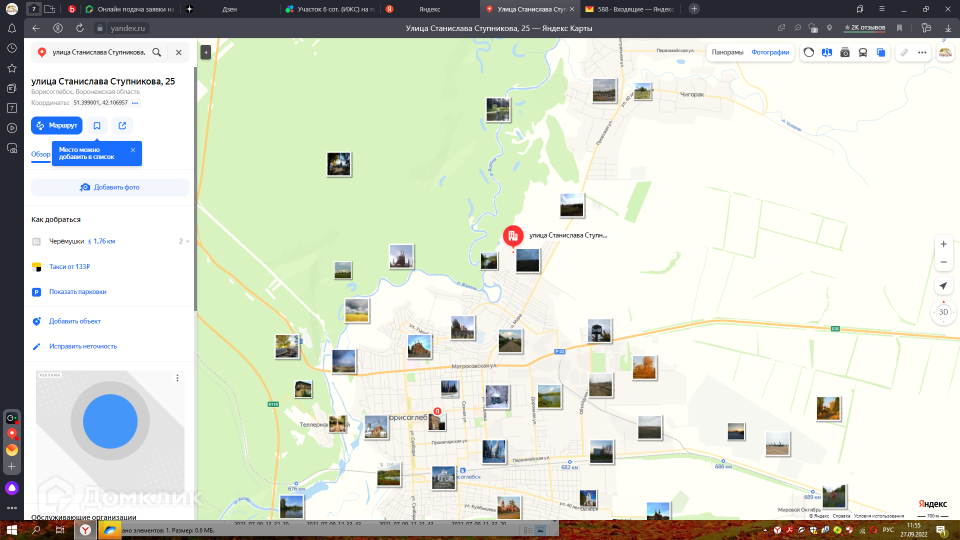Open the map layers selector

click(881, 52)
